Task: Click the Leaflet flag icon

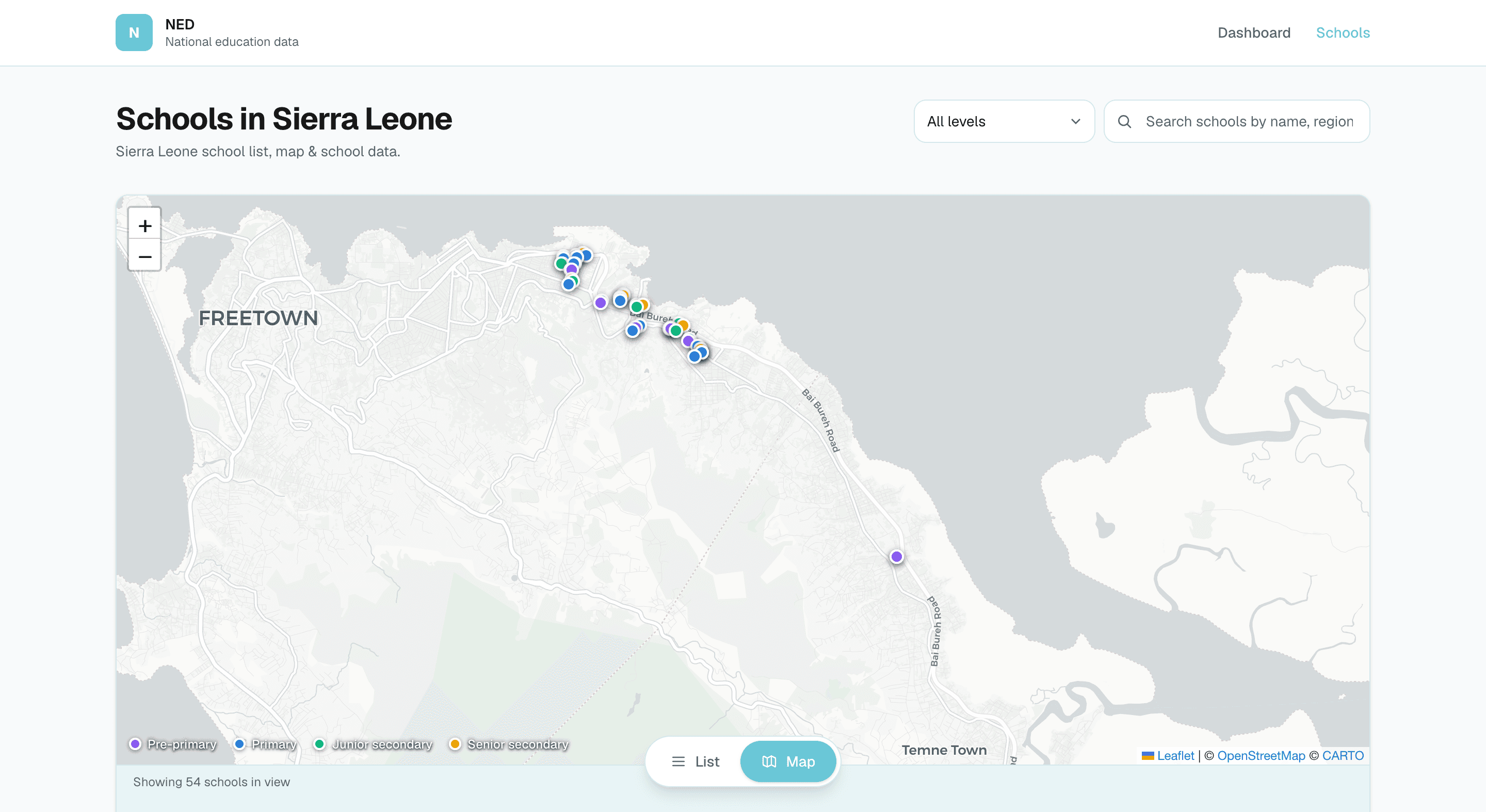Action: pos(1148,755)
